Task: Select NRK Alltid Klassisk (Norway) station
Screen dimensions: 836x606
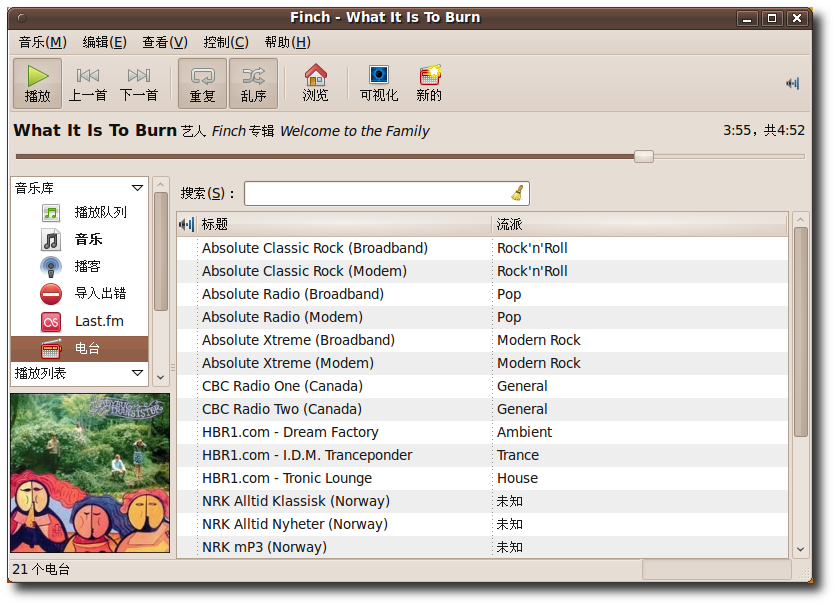Action: tap(482, 501)
